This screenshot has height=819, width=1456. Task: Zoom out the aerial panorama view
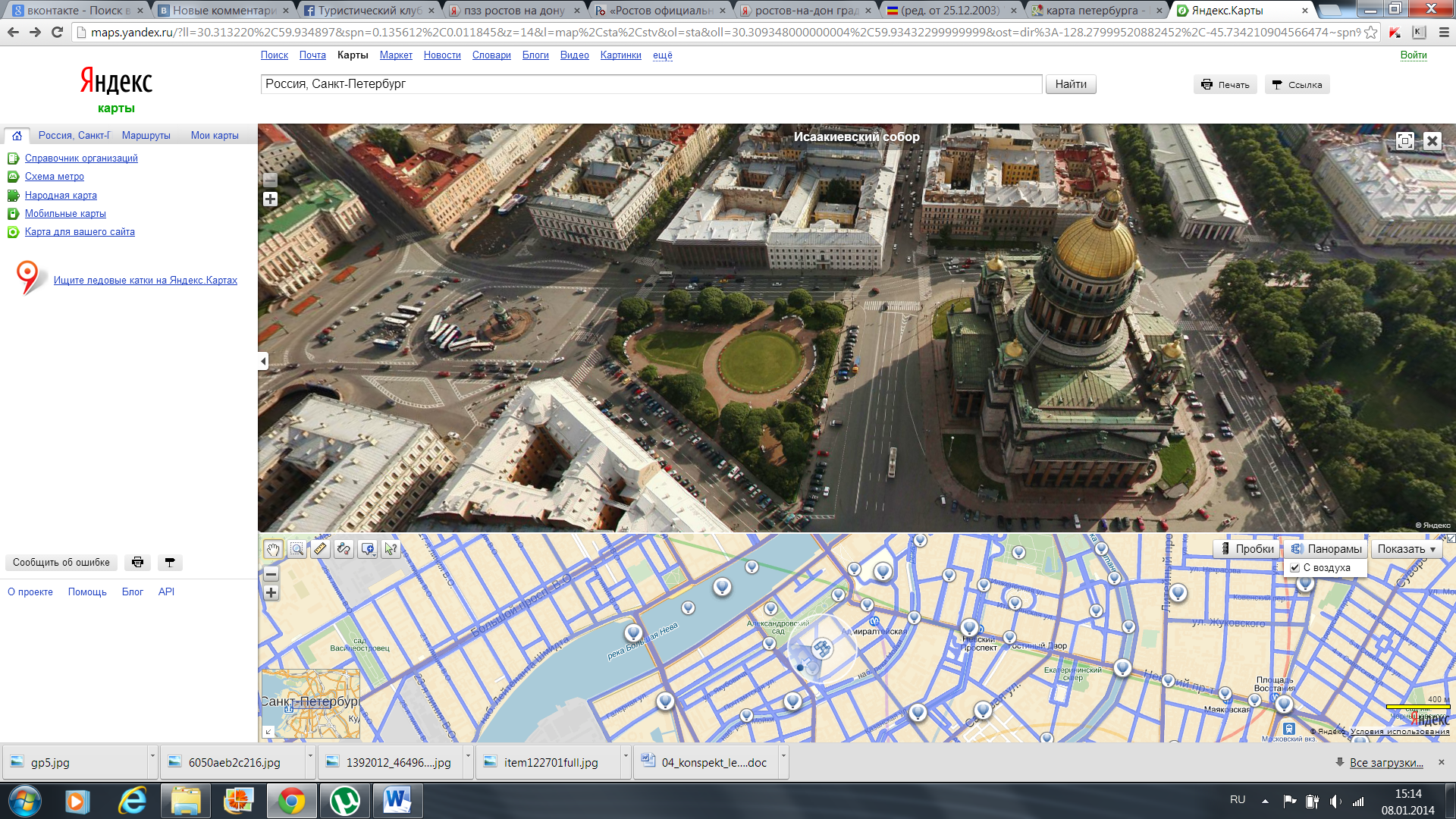click(270, 180)
